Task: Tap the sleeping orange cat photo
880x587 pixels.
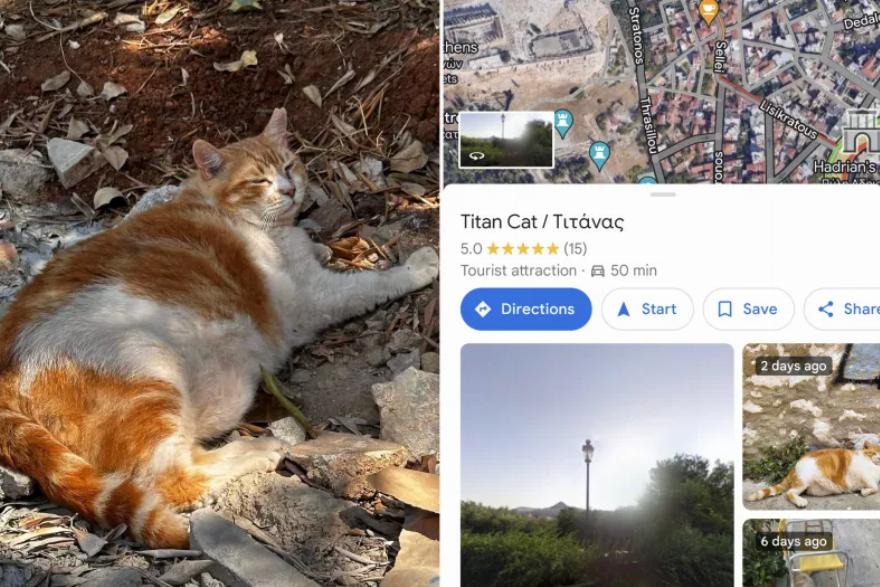Action: [219, 294]
